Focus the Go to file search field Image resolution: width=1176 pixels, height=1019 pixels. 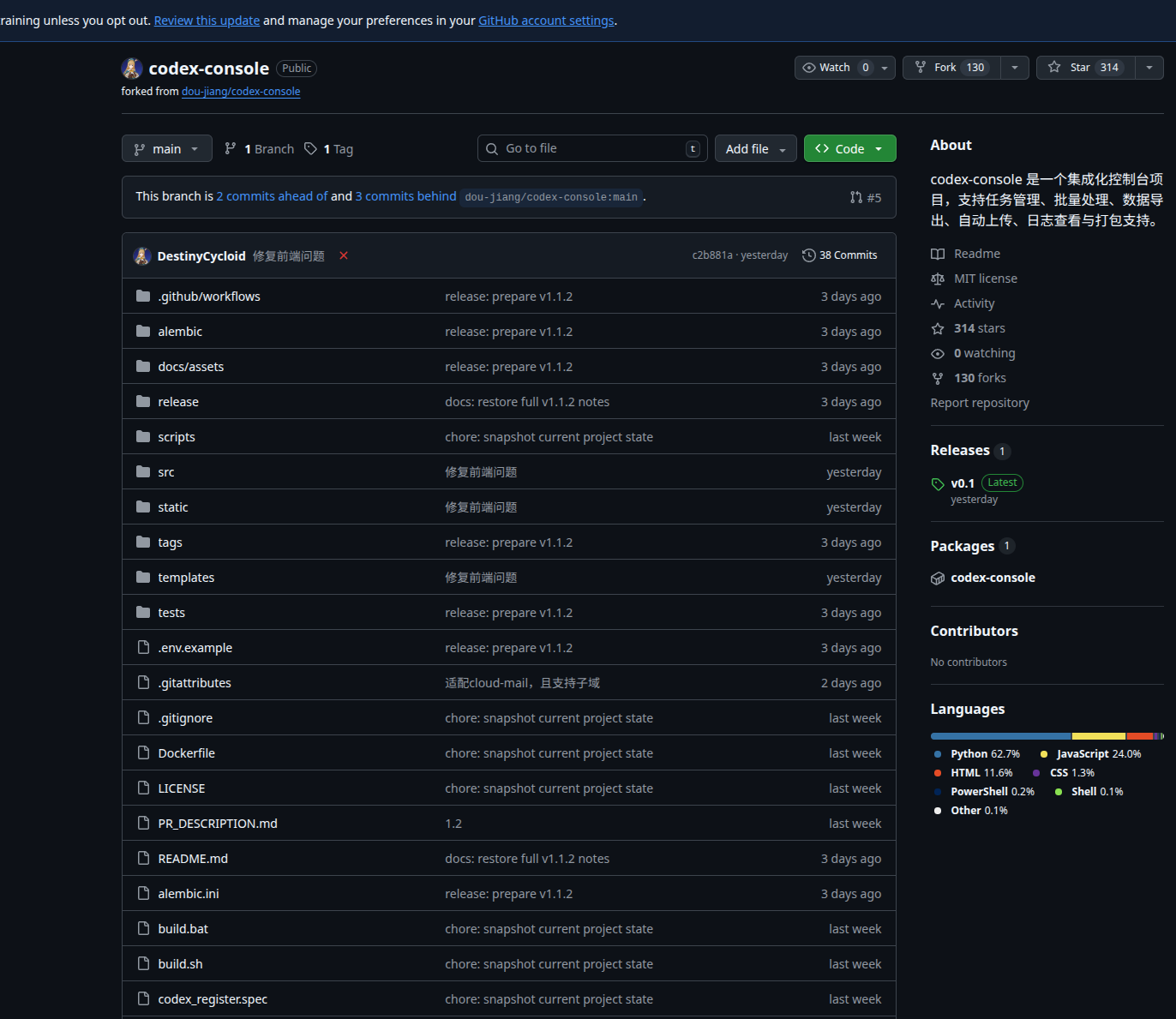click(591, 149)
